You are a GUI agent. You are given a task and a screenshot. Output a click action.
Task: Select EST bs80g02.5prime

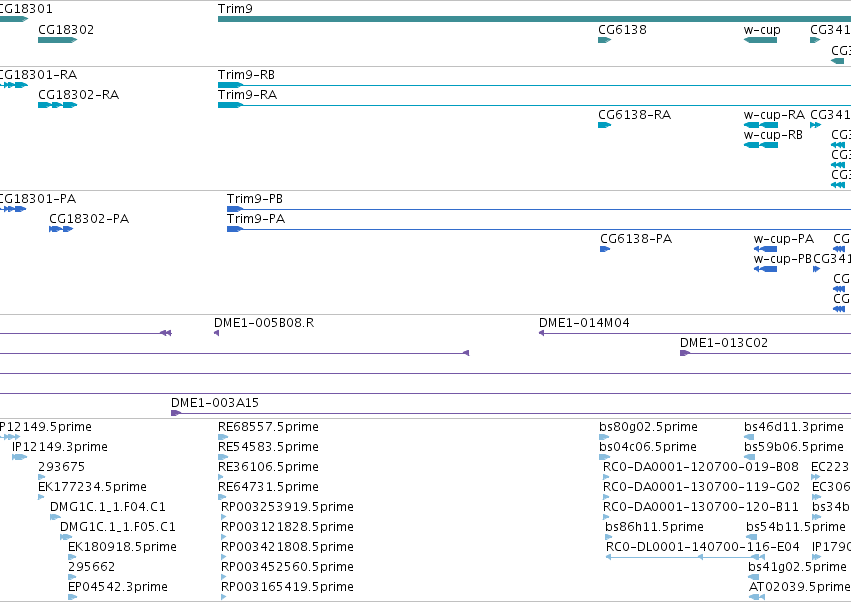click(648, 427)
